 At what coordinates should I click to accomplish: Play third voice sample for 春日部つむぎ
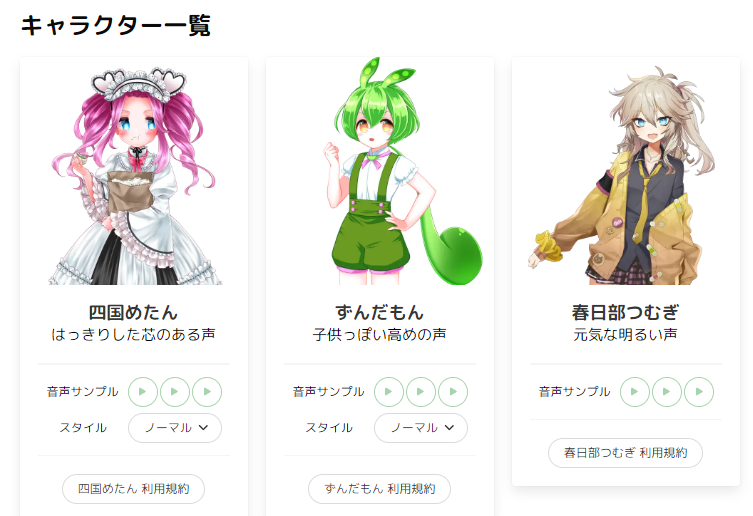point(699,392)
